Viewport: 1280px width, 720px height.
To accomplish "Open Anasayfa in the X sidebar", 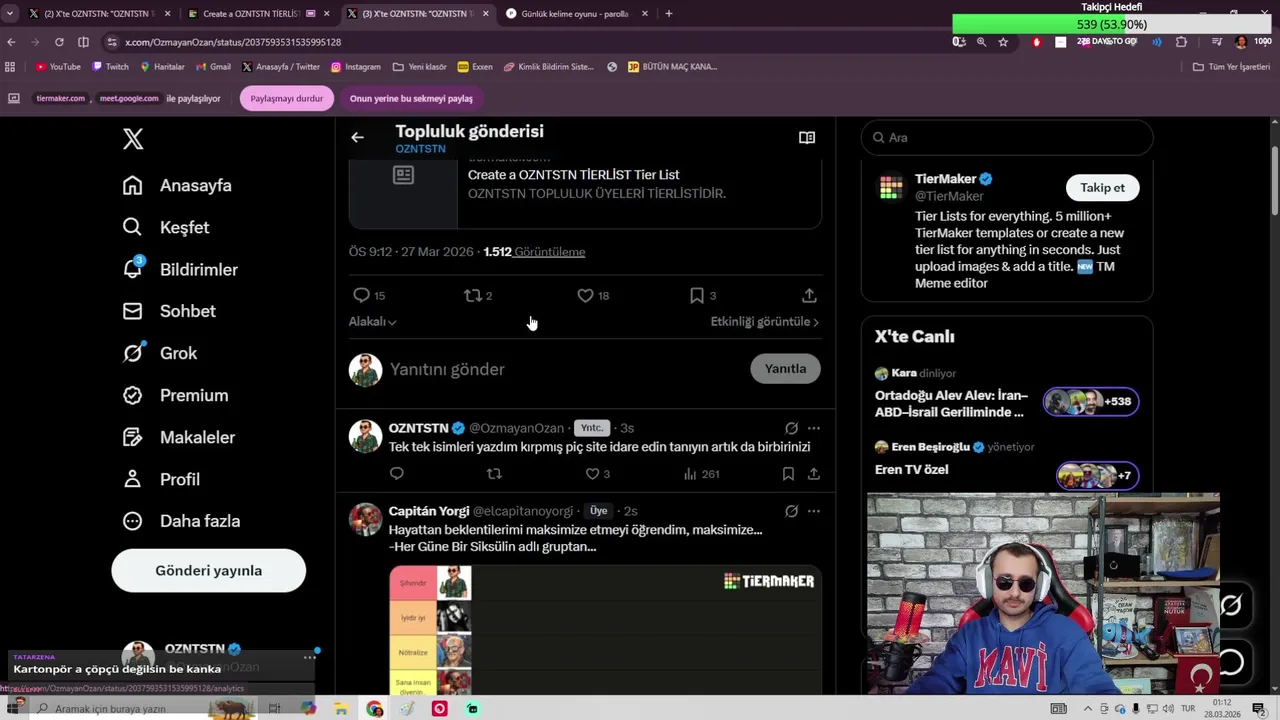I will click(177, 185).
